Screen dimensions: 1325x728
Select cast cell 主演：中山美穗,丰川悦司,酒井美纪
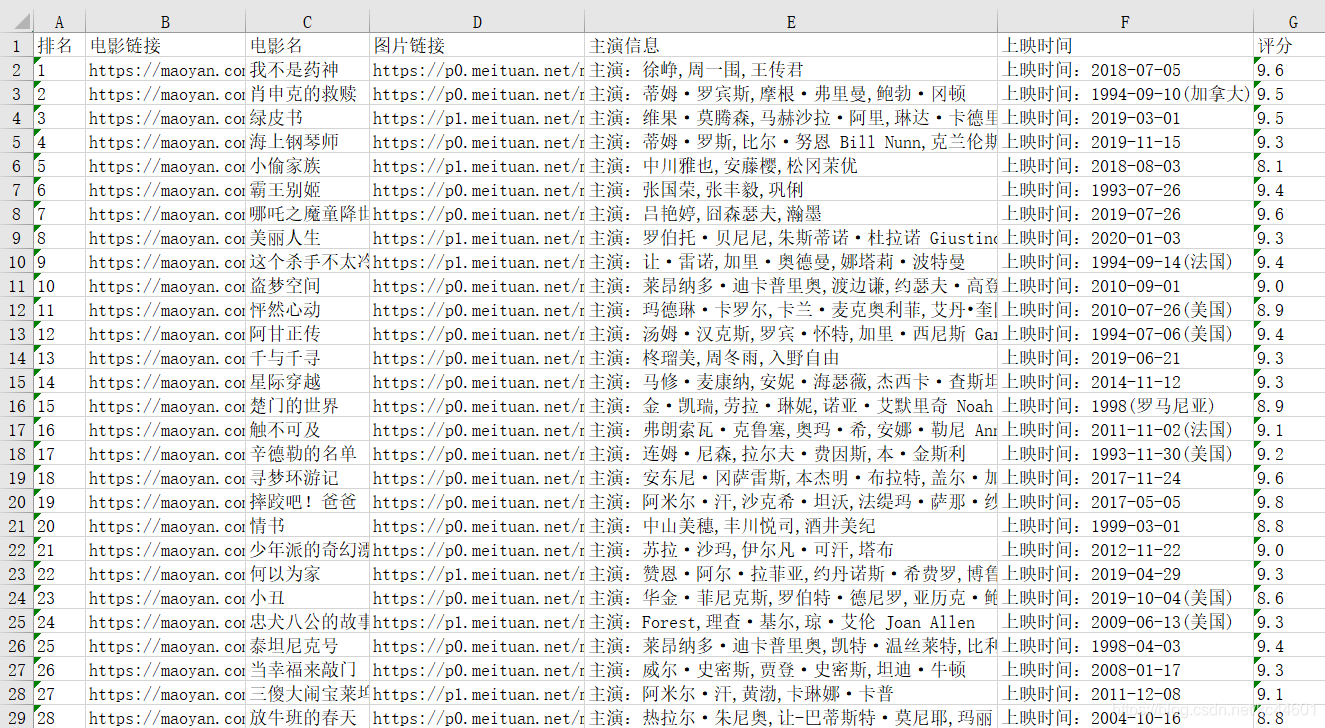791,526
